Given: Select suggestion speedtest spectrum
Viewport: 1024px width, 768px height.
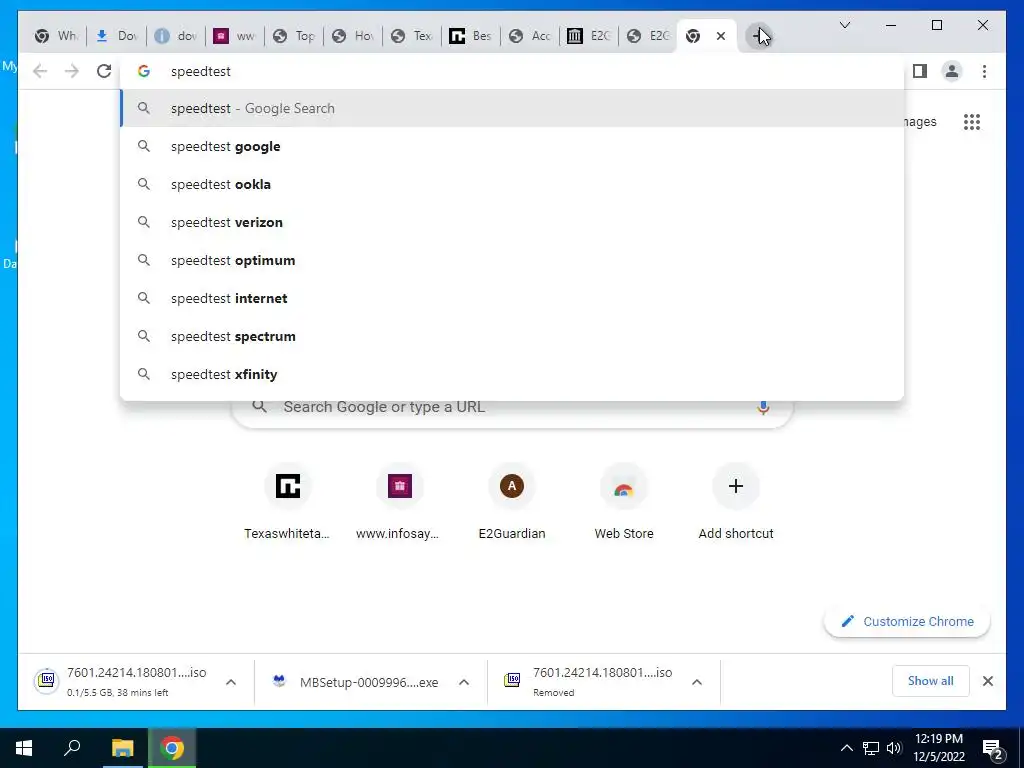Looking at the screenshot, I should 512,336.
